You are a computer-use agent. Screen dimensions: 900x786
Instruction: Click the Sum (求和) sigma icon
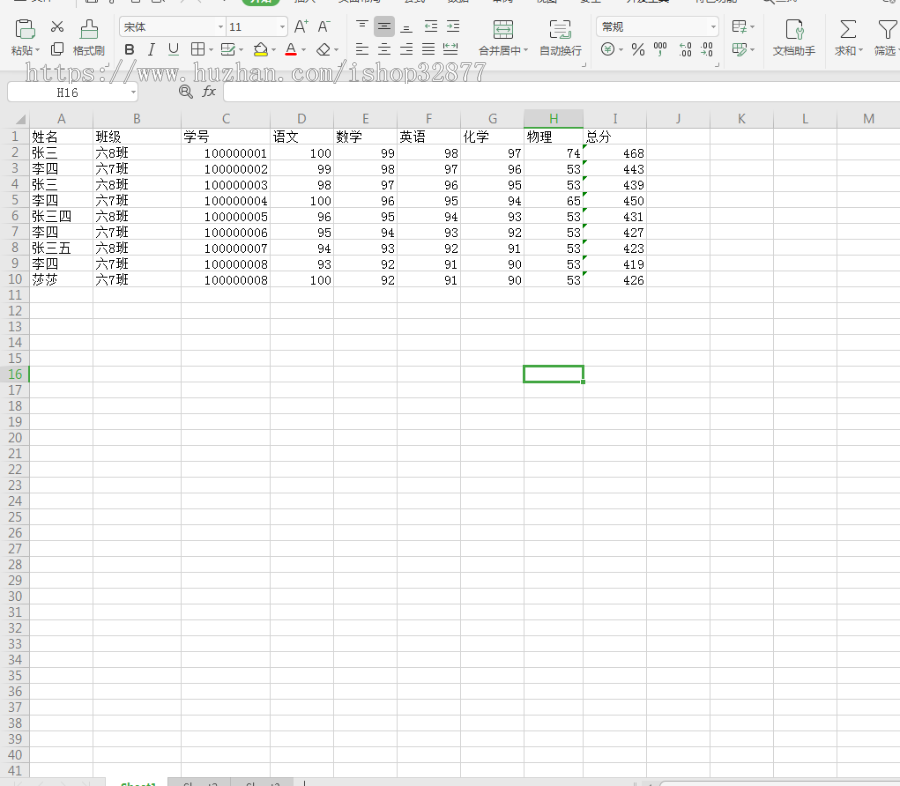(x=848, y=29)
